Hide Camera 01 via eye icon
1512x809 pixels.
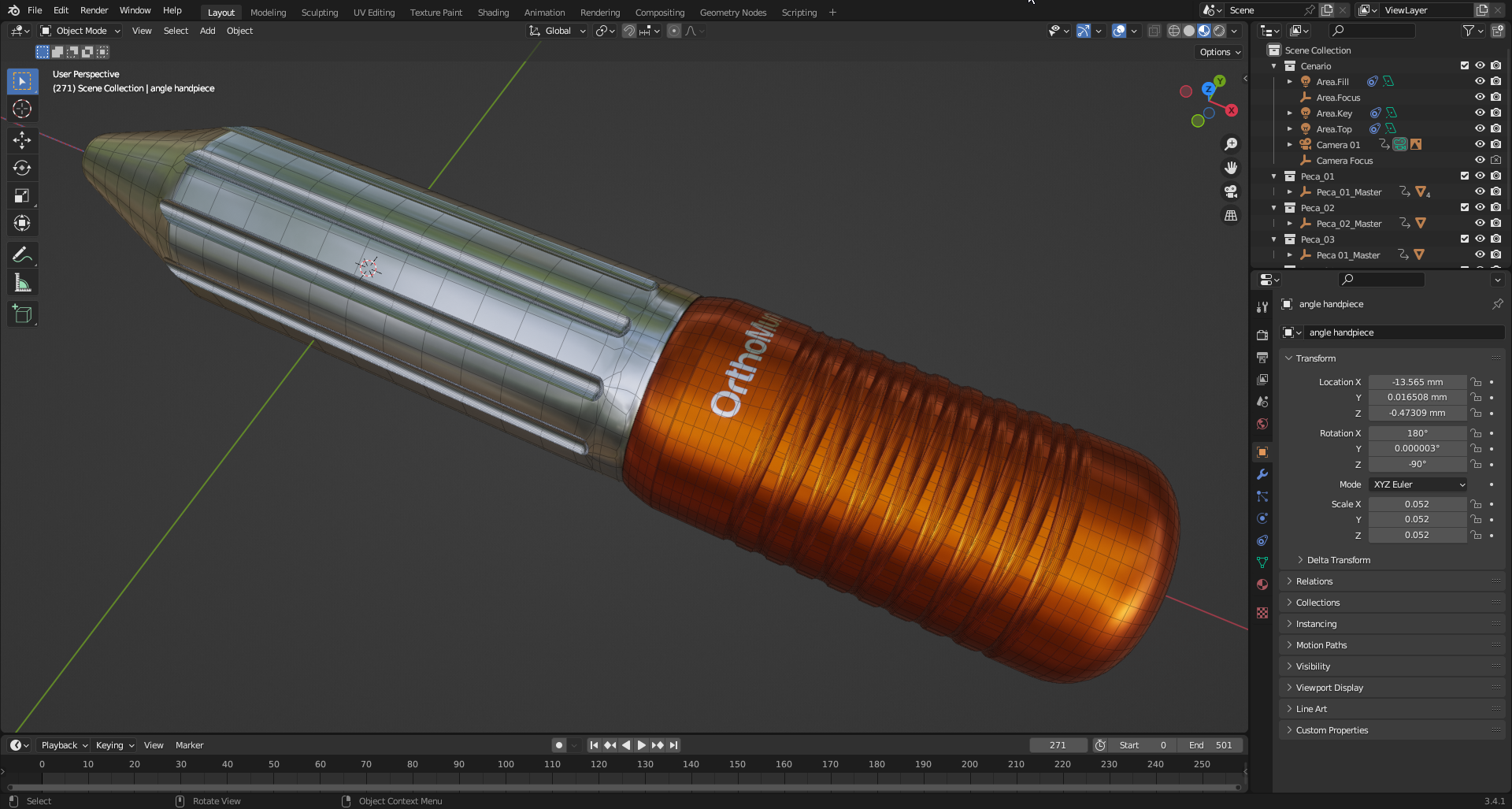tap(1480, 145)
